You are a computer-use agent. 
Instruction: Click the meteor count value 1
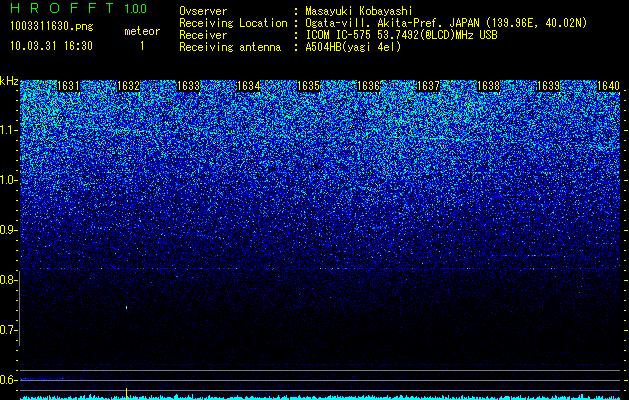142,46
